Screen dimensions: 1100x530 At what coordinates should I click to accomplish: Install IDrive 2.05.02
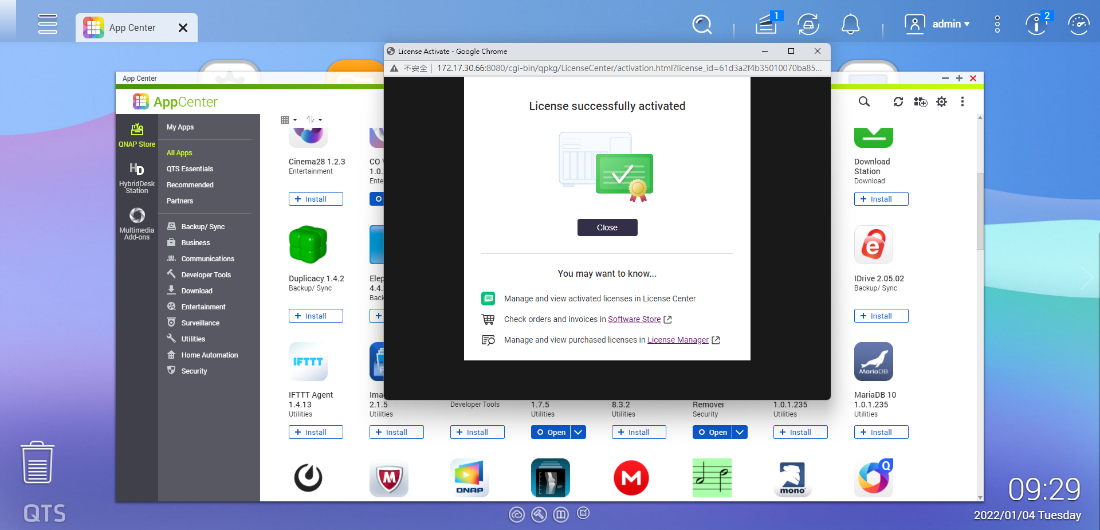(881, 316)
